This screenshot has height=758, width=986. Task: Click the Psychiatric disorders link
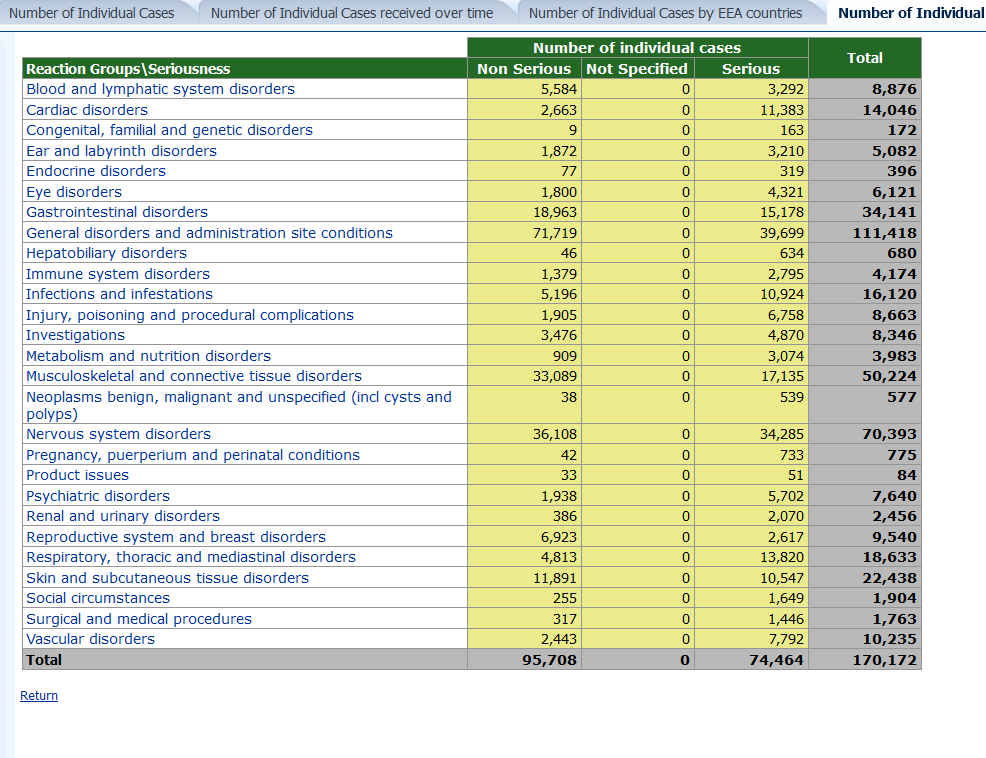[x=98, y=496]
